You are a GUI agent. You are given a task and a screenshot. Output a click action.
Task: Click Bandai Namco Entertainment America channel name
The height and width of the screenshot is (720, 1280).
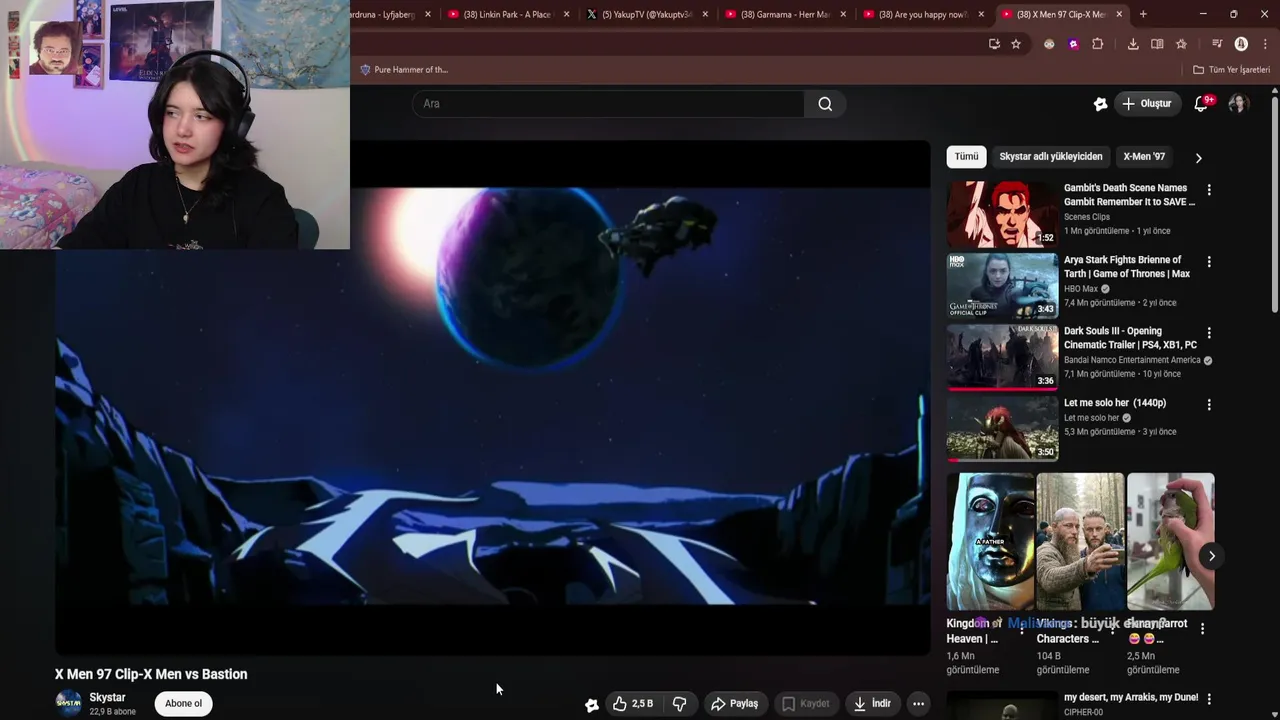click(1132, 360)
